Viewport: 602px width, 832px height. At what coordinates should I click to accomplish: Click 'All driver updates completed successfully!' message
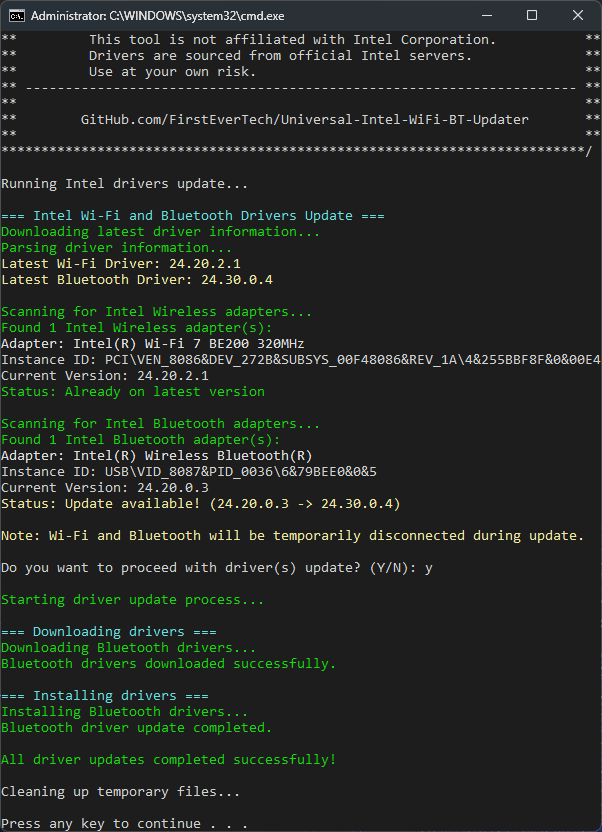[x=169, y=760]
